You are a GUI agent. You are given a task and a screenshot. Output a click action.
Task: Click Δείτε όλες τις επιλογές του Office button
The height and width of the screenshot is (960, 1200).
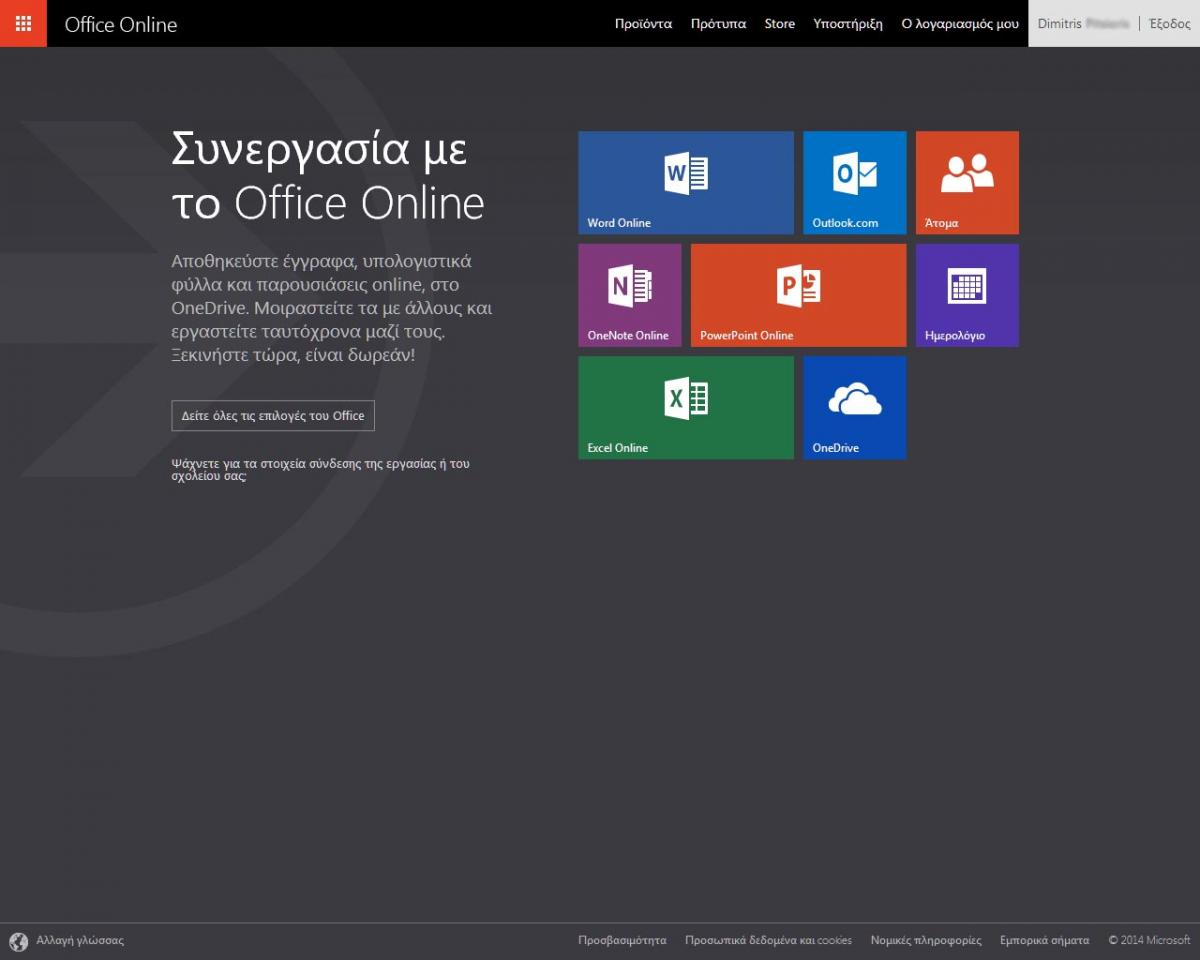click(x=273, y=415)
